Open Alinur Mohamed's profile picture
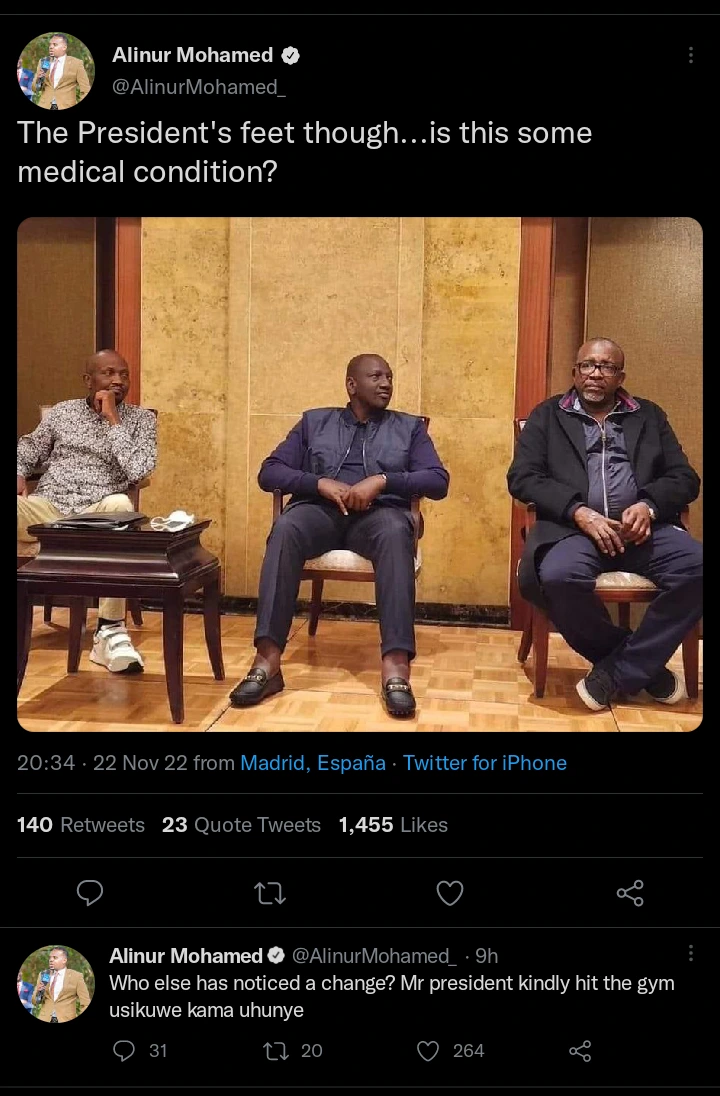Viewport: 720px width, 1096px height. tap(56, 70)
